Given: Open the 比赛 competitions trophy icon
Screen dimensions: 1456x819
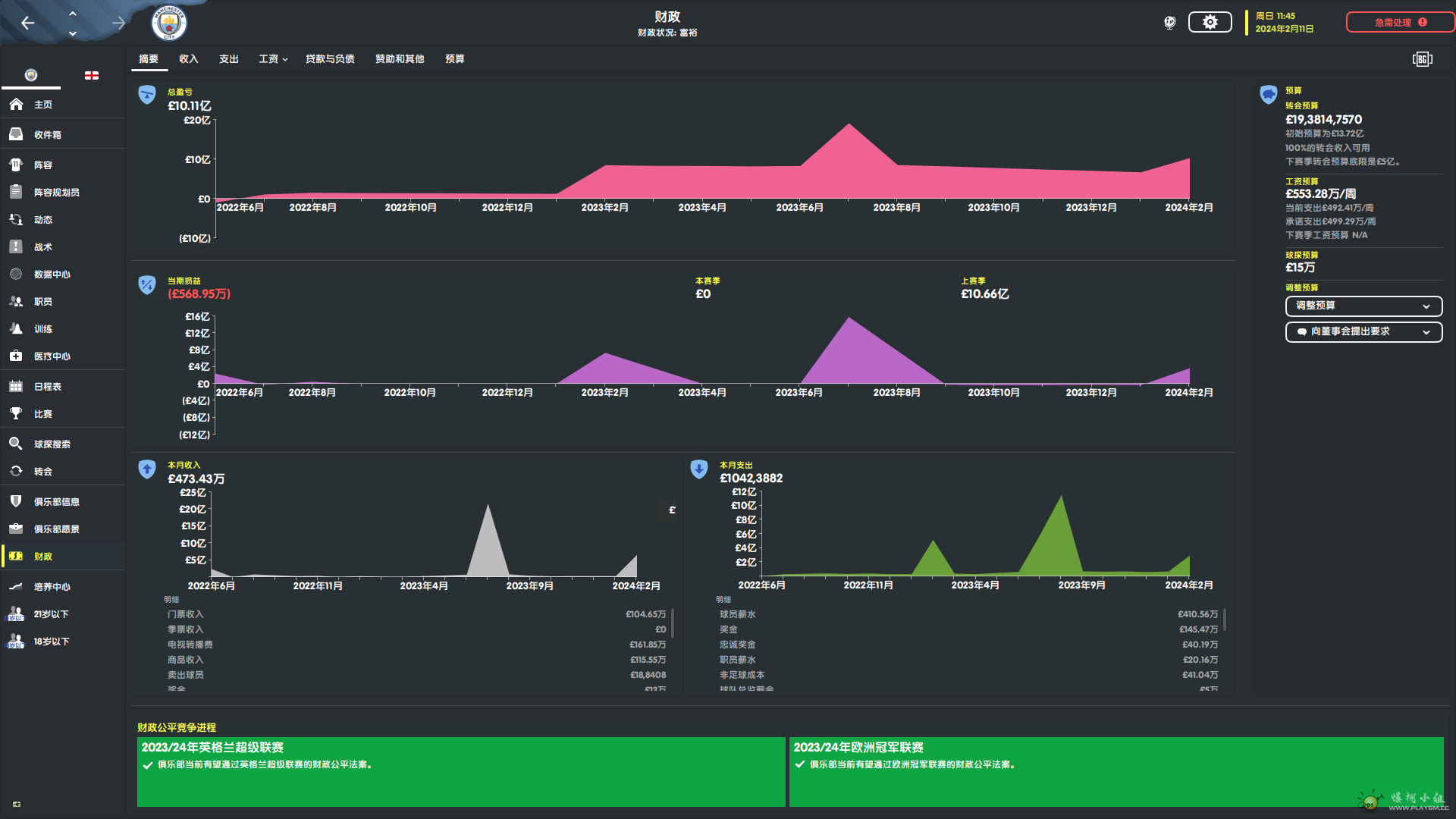Looking at the screenshot, I should click(16, 413).
